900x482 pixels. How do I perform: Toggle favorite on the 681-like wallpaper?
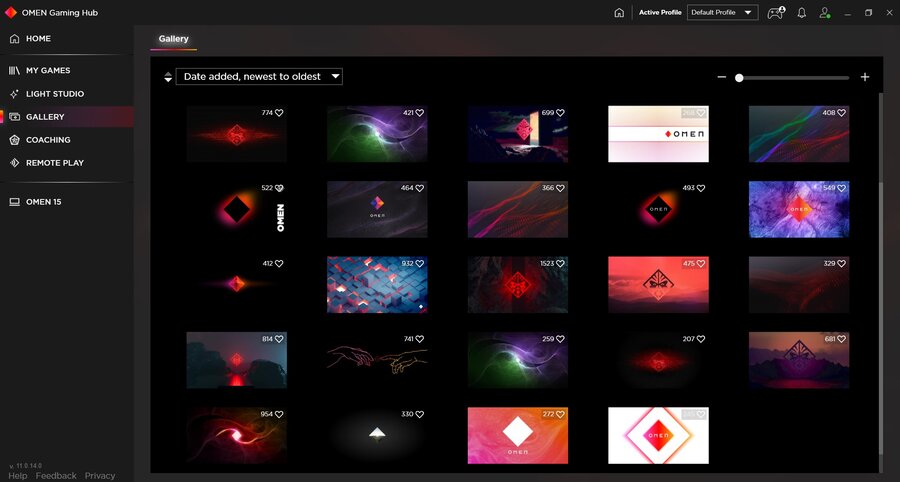click(x=841, y=339)
